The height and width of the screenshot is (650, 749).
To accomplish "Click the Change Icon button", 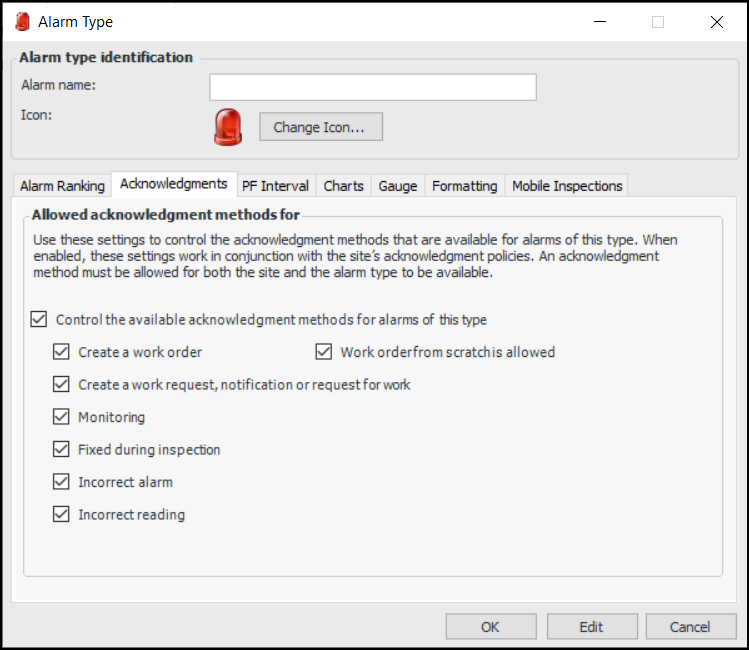I will point(321,127).
